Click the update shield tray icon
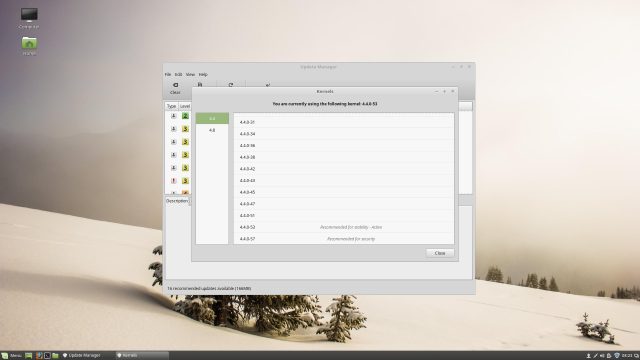 pos(617,356)
